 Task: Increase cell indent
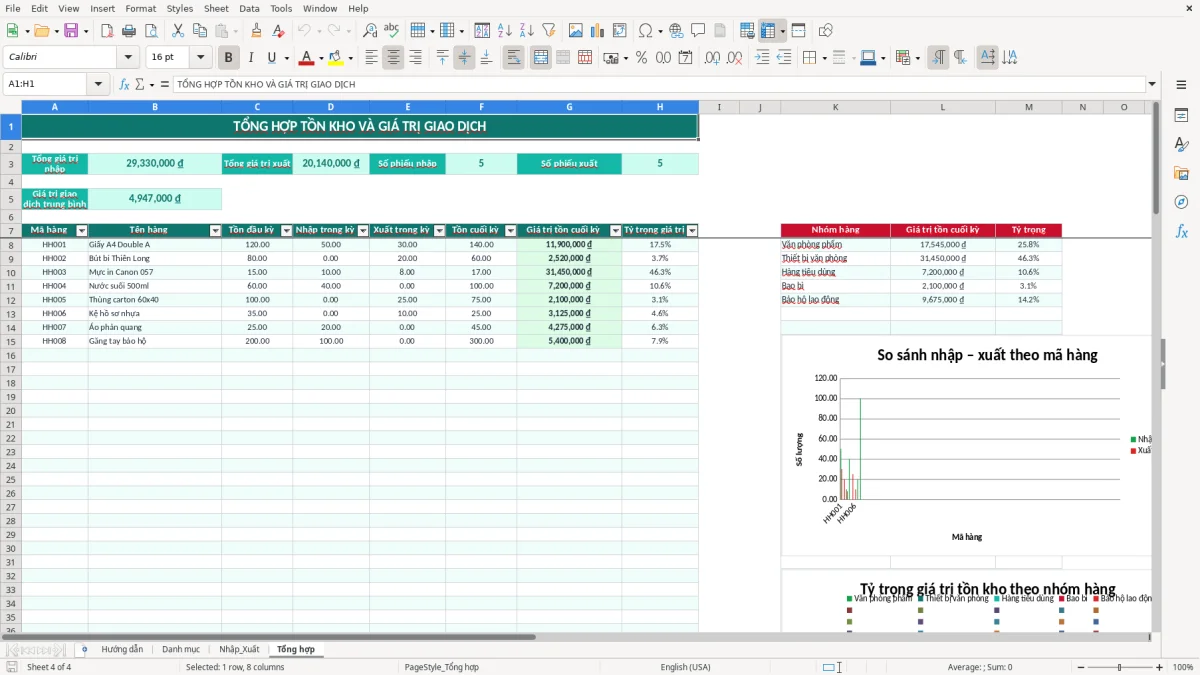pos(762,58)
